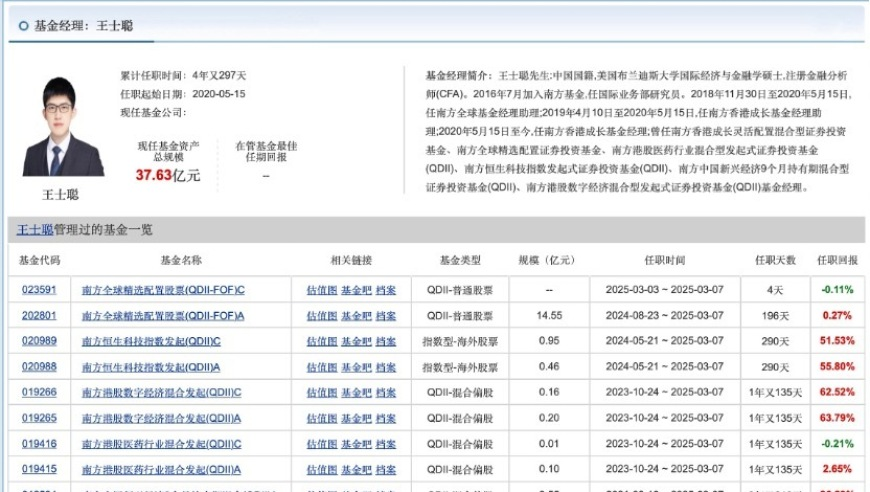870x492 pixels.
Task: Open fund code 020989
Action: click(x=39, y=341)
